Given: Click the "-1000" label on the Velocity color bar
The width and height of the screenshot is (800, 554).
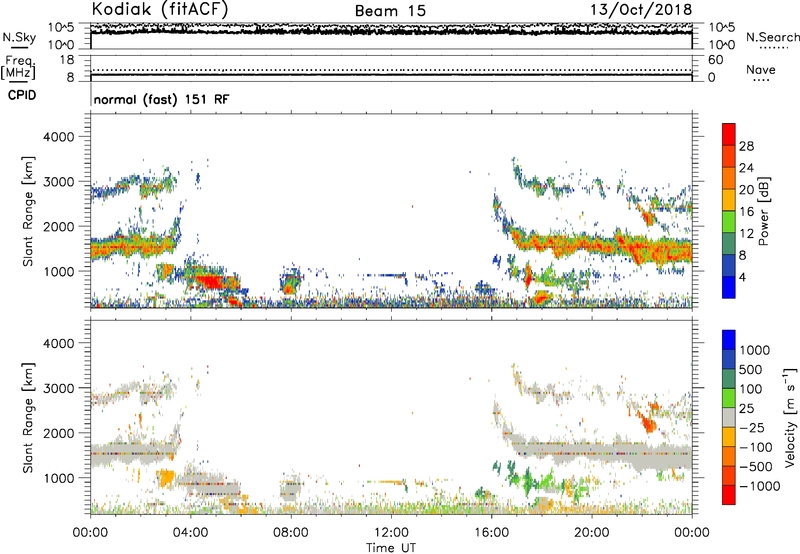Looking at the screenshot, I should pos(759,486).
